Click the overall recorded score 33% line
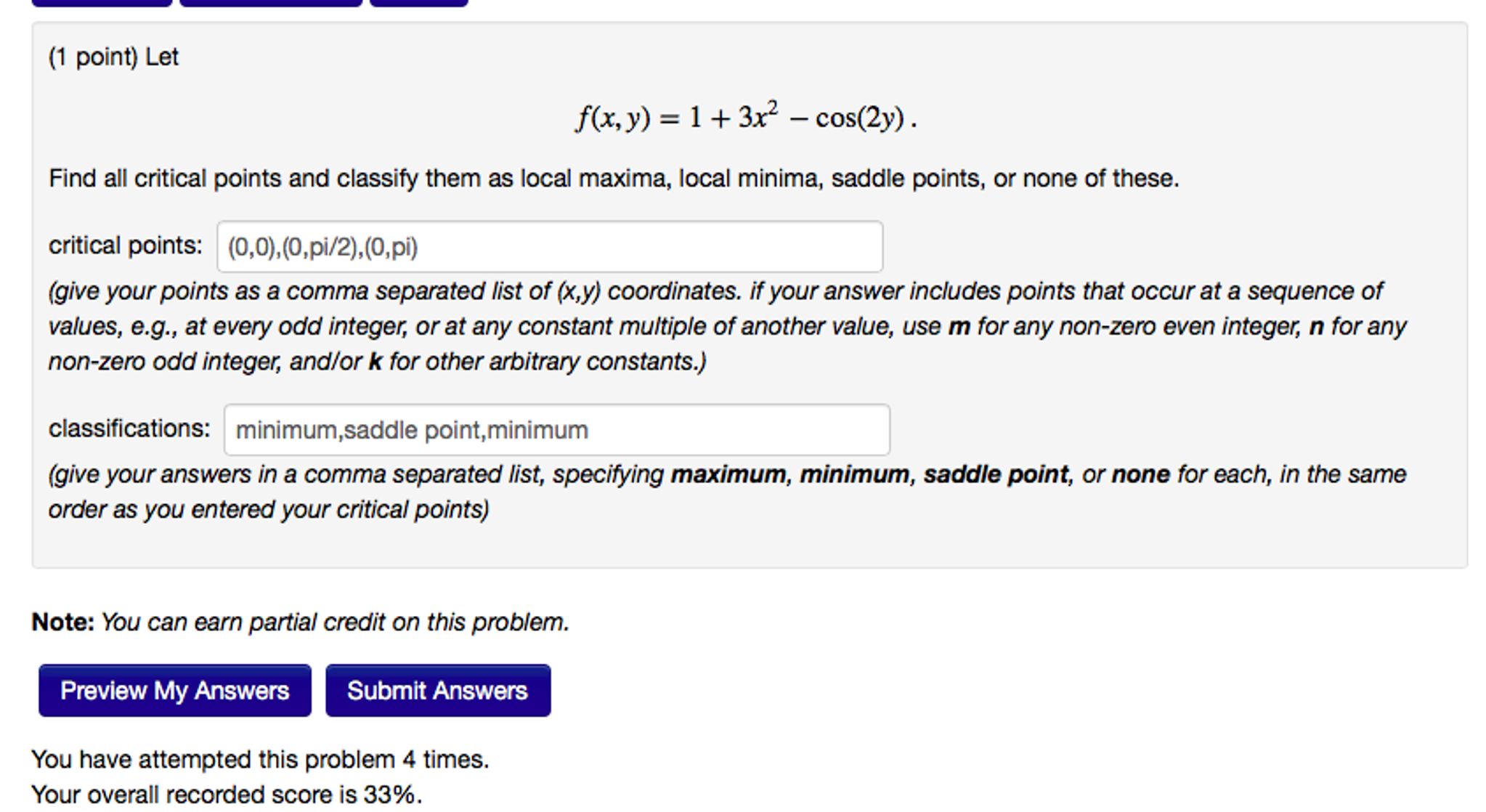1486x812 pixels. click(227, 795)
